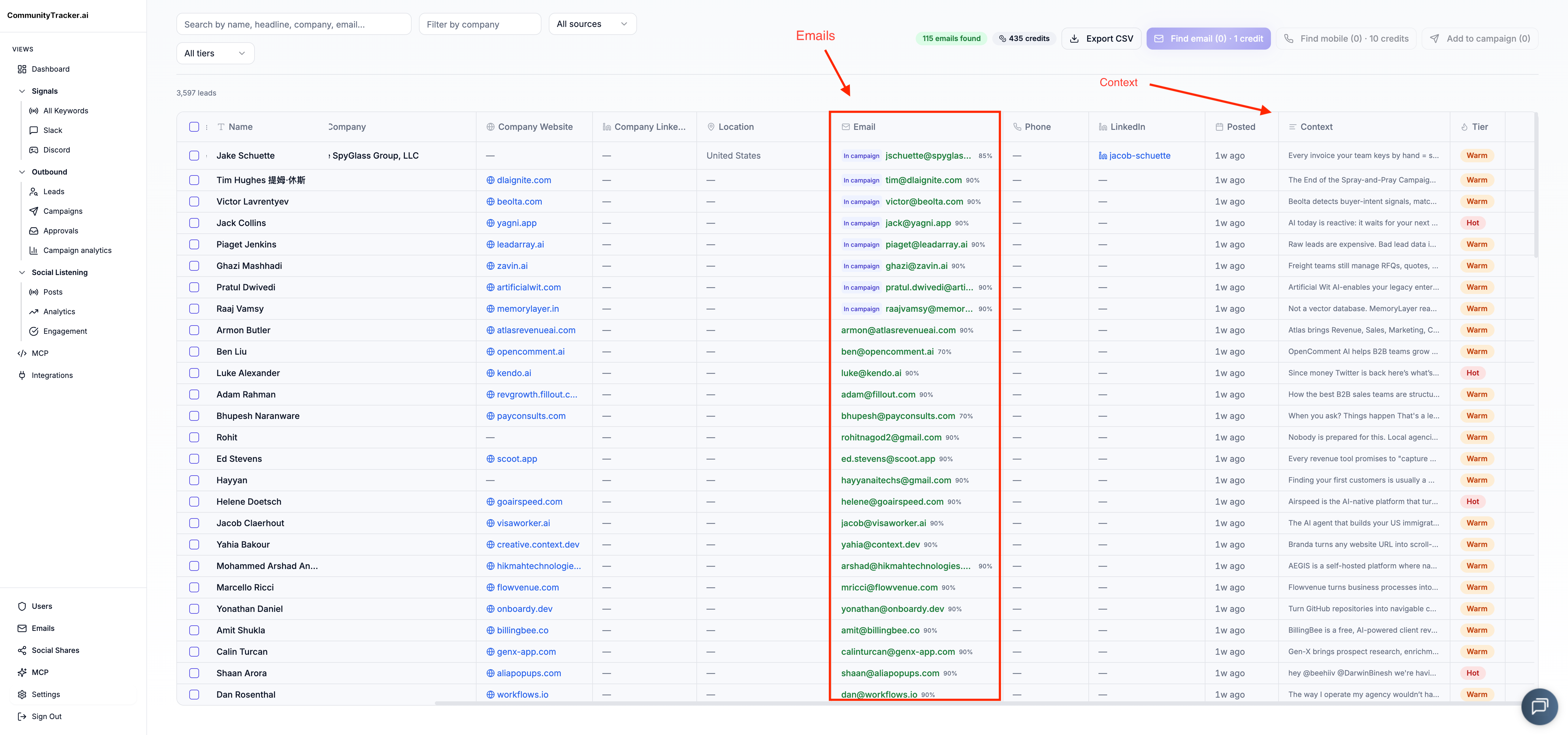Click the Sign Out icon
The height and width of the screenshot is (735, 1568).
[22, 716]
